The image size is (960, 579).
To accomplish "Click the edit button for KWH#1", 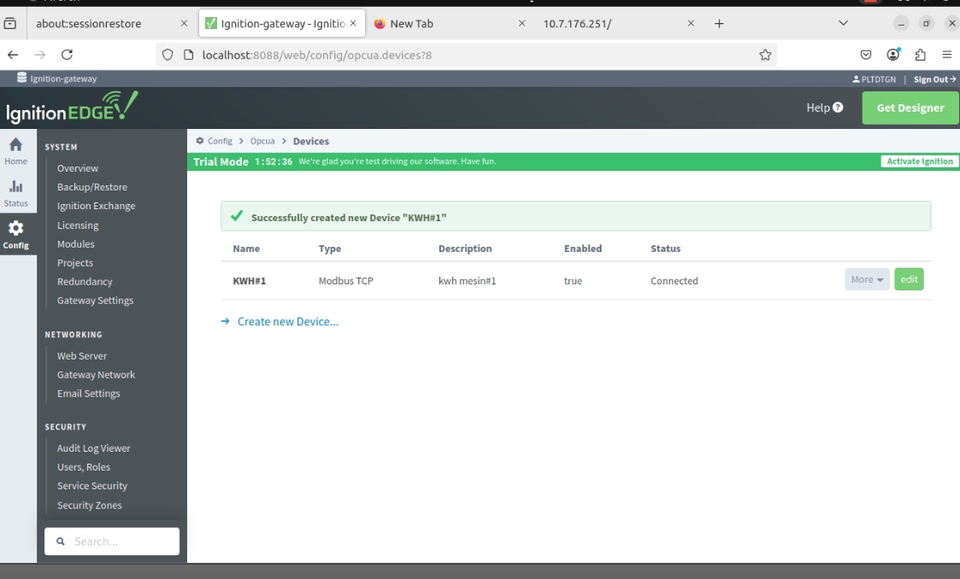I will click(909, 280).
